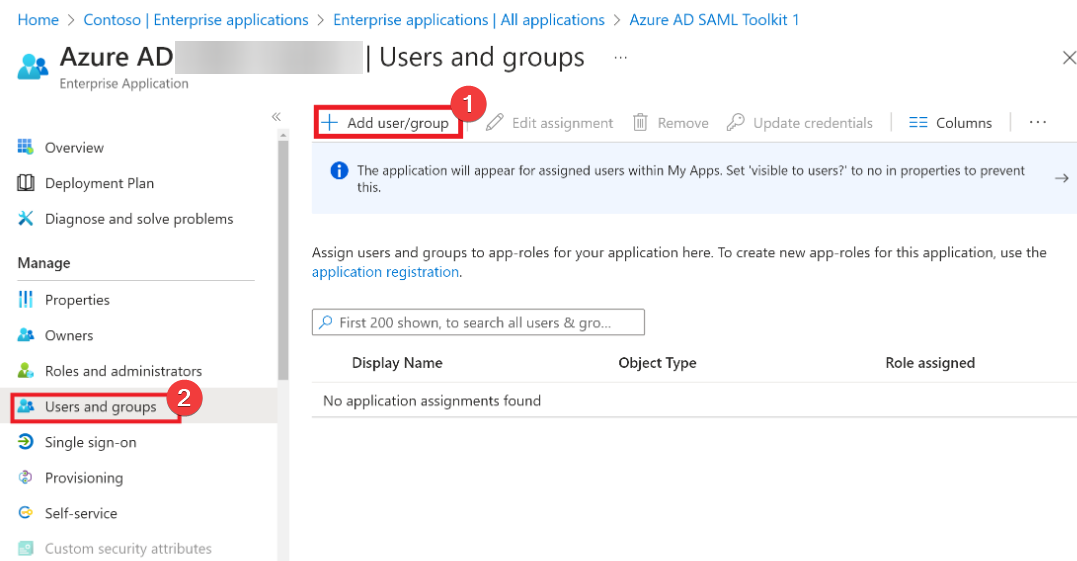Viewport: 1077px width, 561px height.
Task: Click the key icon for Update credentials
Action: point(736,122)
